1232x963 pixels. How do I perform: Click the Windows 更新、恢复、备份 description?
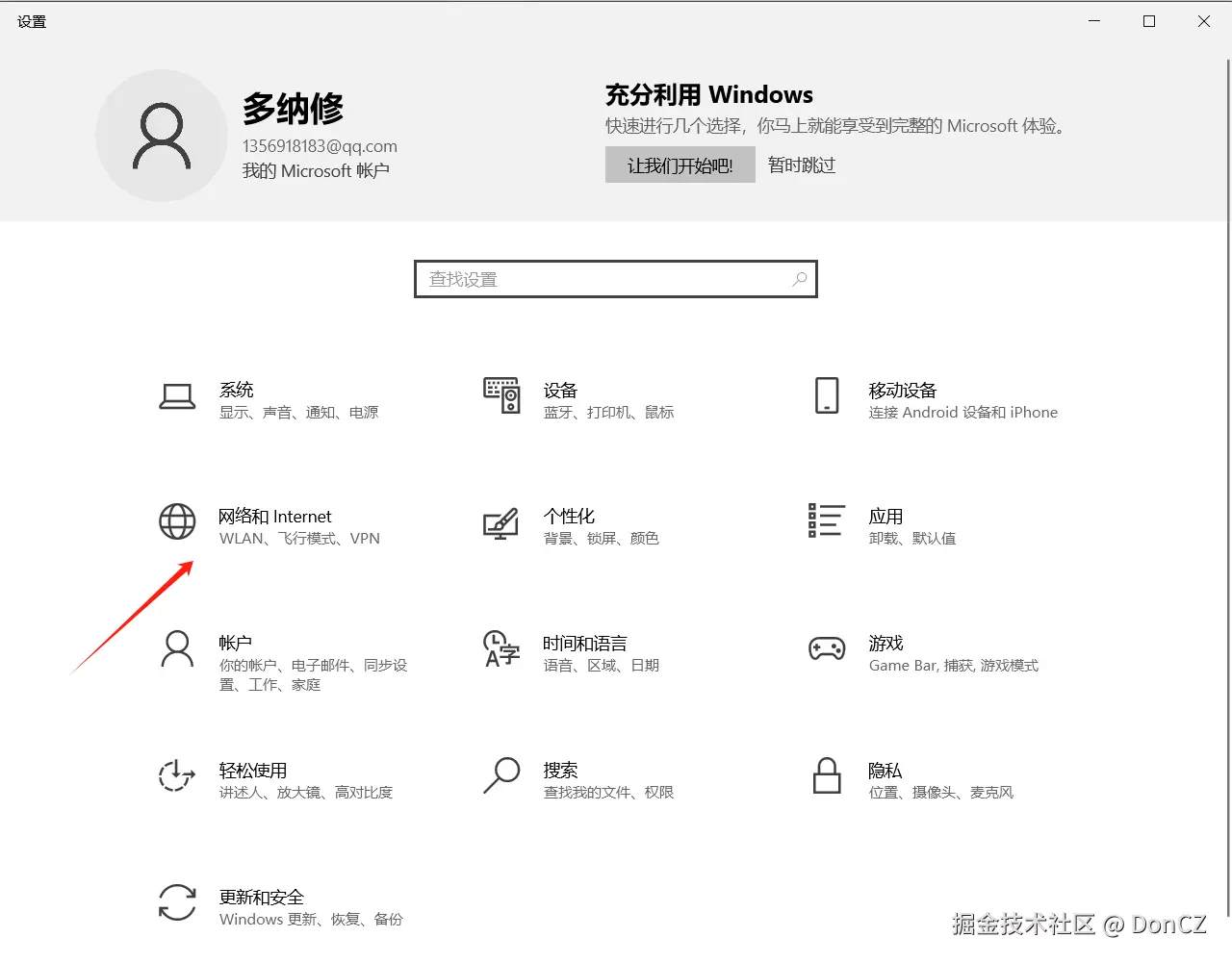tap(311, 920)
